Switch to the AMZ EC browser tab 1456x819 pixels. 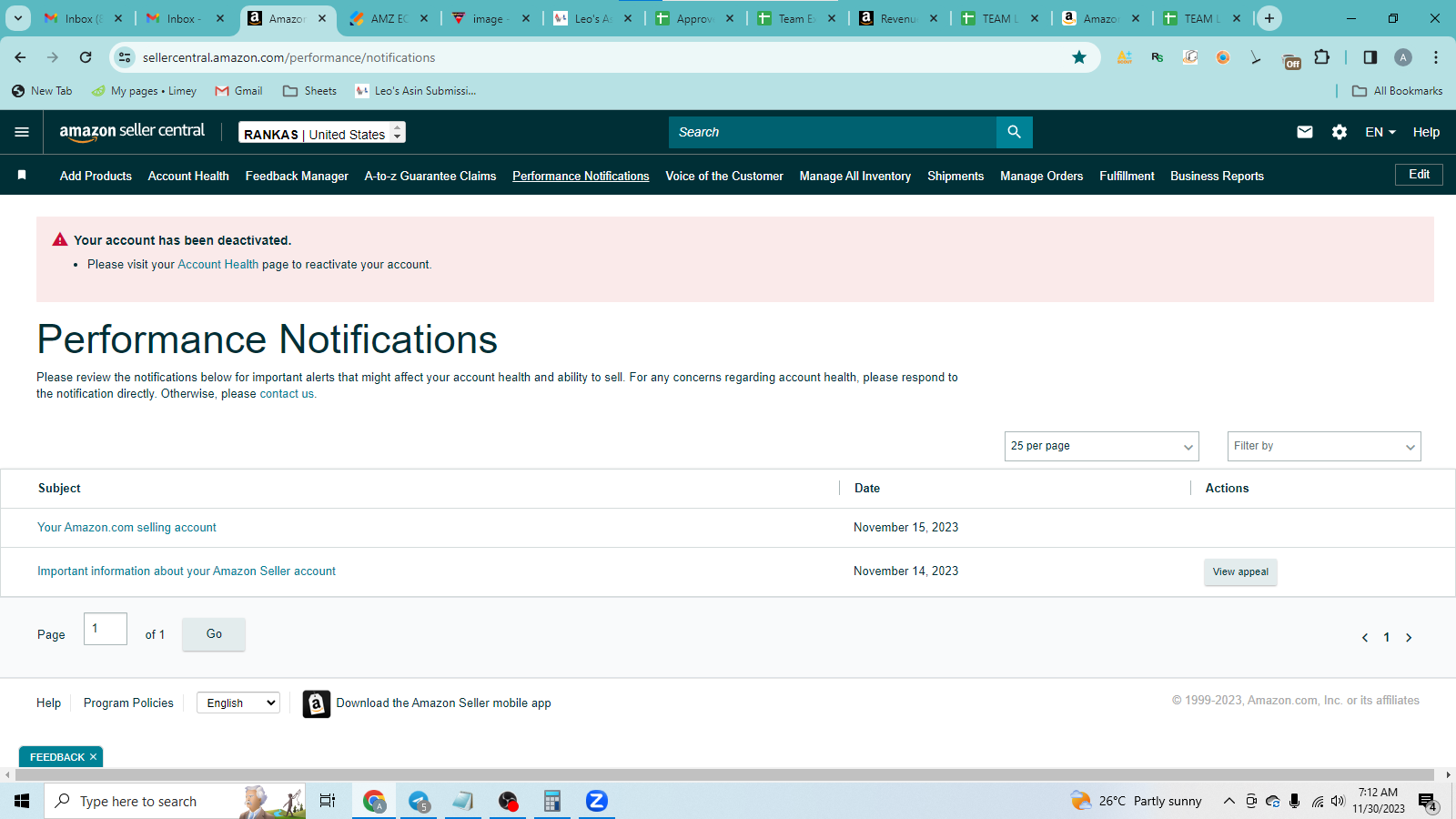click(389, 18)
